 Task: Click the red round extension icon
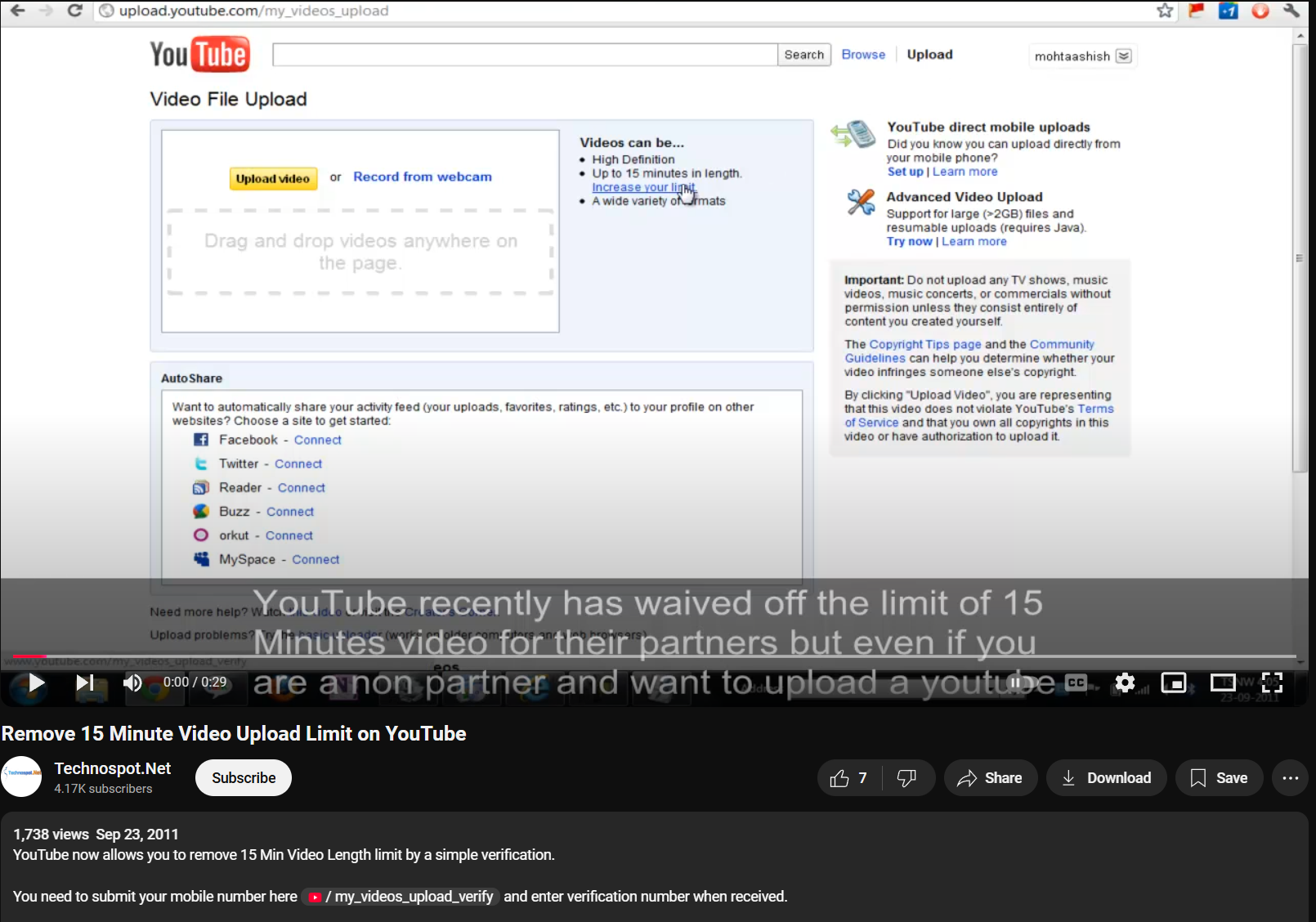(x=1260, y=11)
